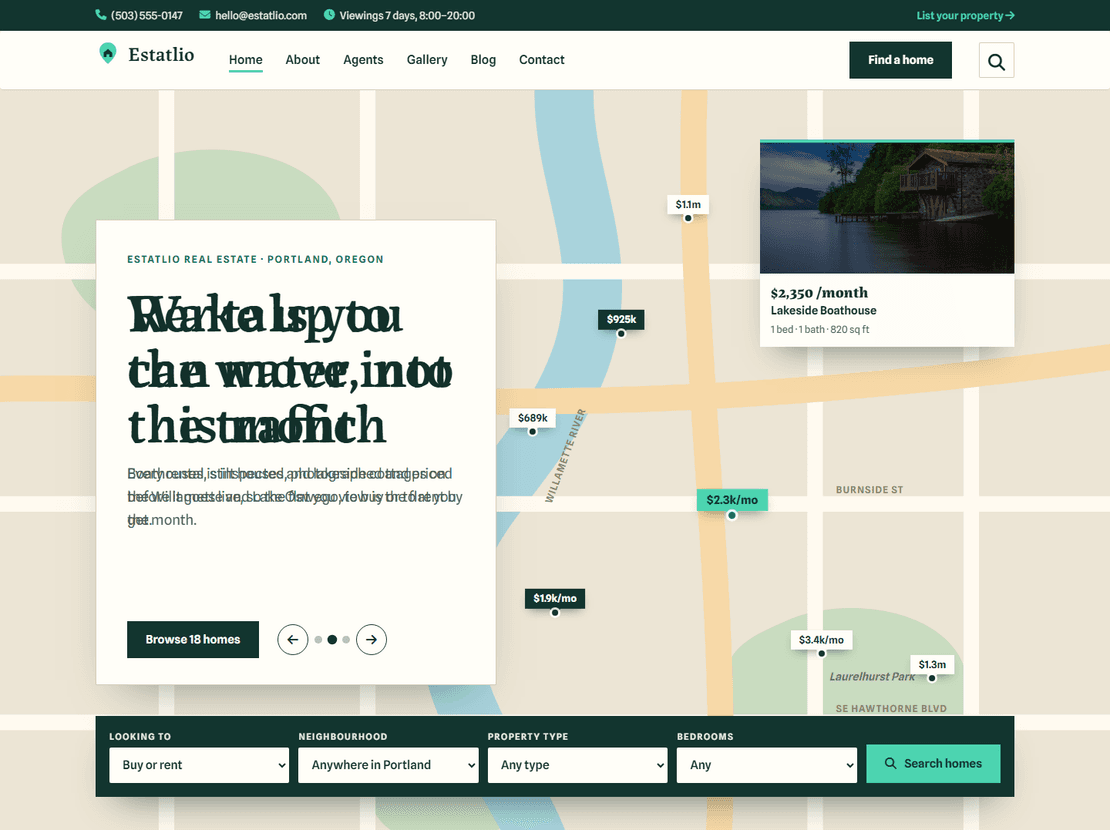Viewport: 1110px width, 830px height.
Task: Click the Estatlio brand name
Action: pyautogui.click(x=161, y=55)
